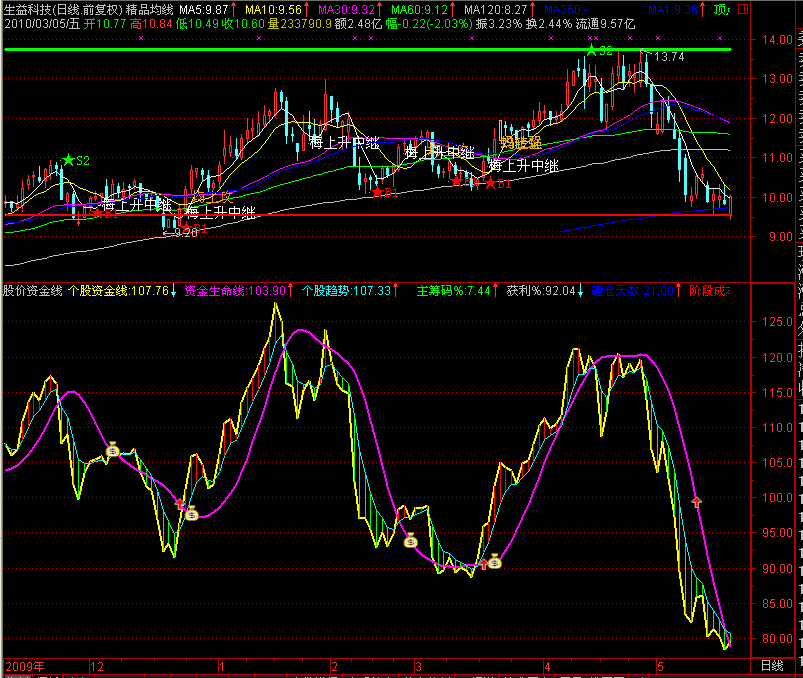
Task: Click the green S2 star above the November candles
Action: point(69,160)
